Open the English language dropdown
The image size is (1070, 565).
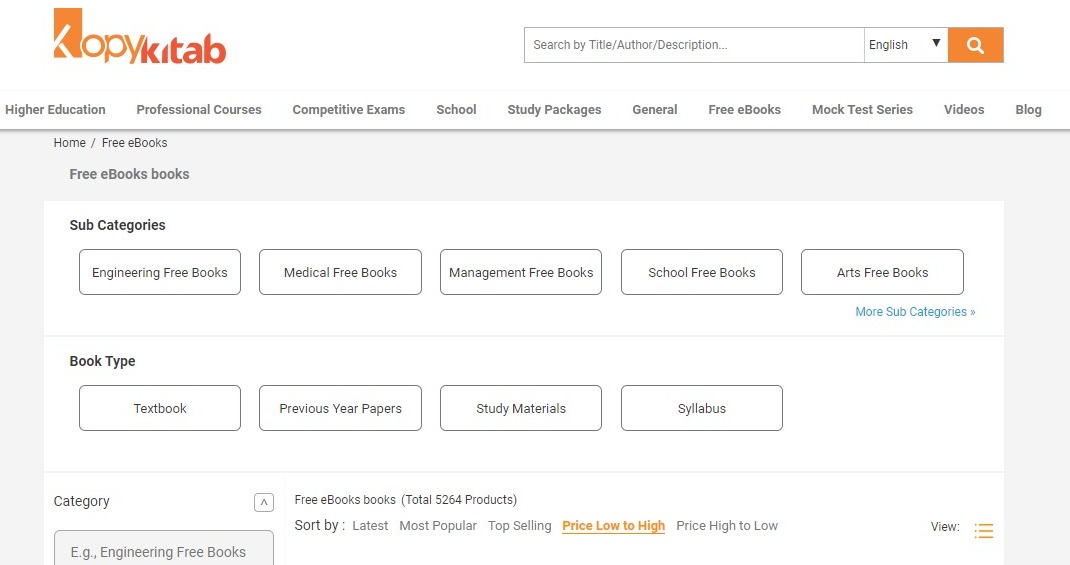[905, 45]
